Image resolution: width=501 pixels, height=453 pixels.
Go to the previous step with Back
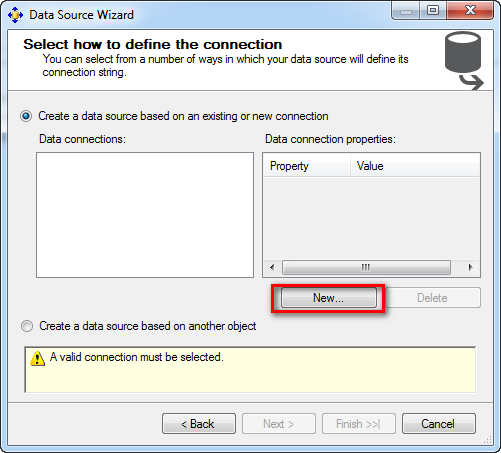click(199, 424)
